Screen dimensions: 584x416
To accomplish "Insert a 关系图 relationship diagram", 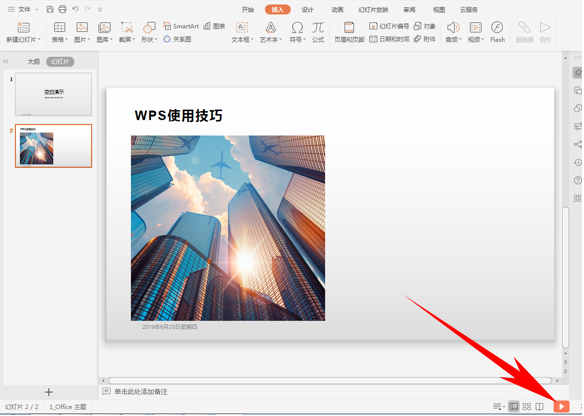I will click(x=177, y=39).
